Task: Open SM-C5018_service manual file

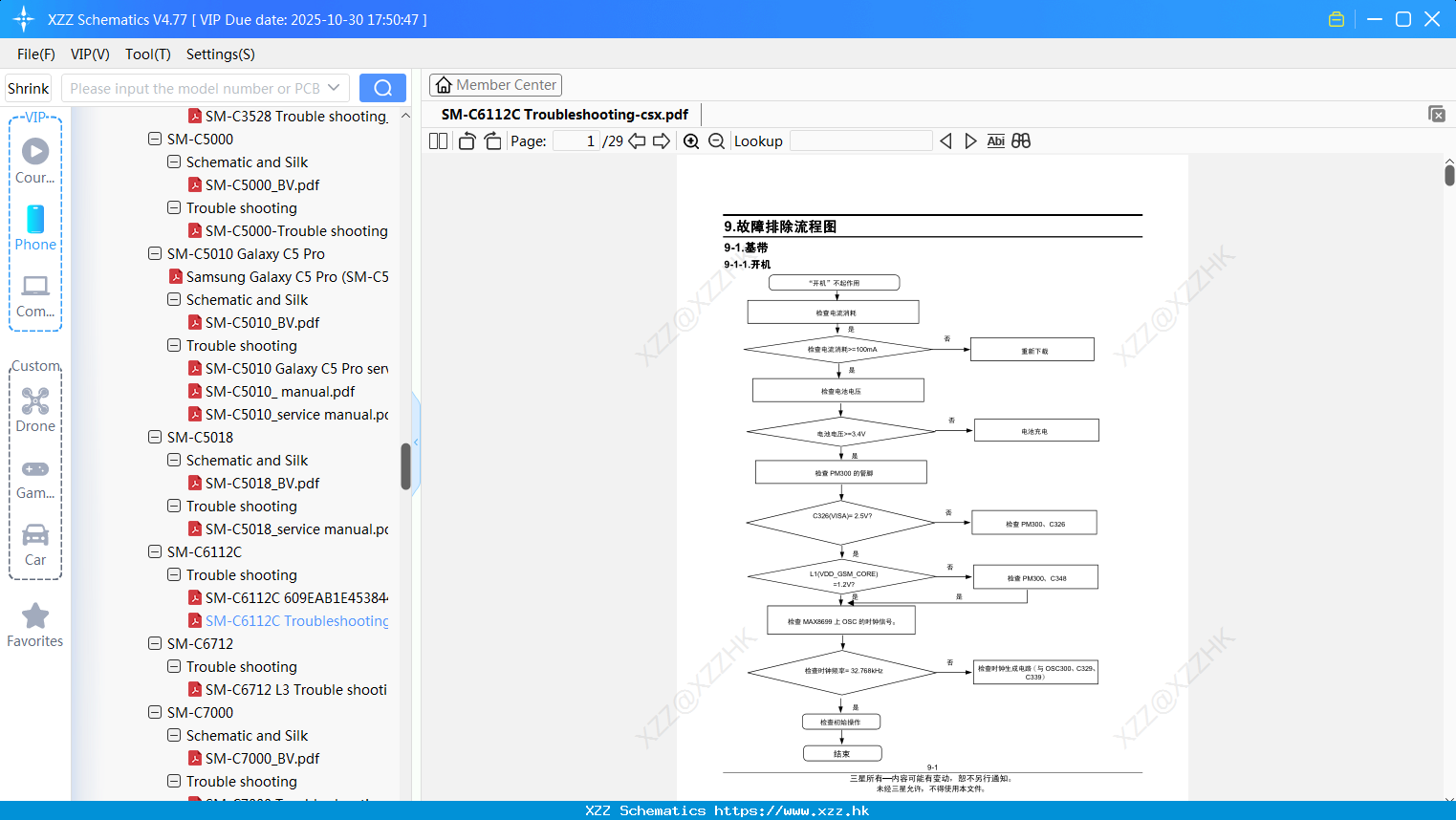Action: click(x=295, y=529)
